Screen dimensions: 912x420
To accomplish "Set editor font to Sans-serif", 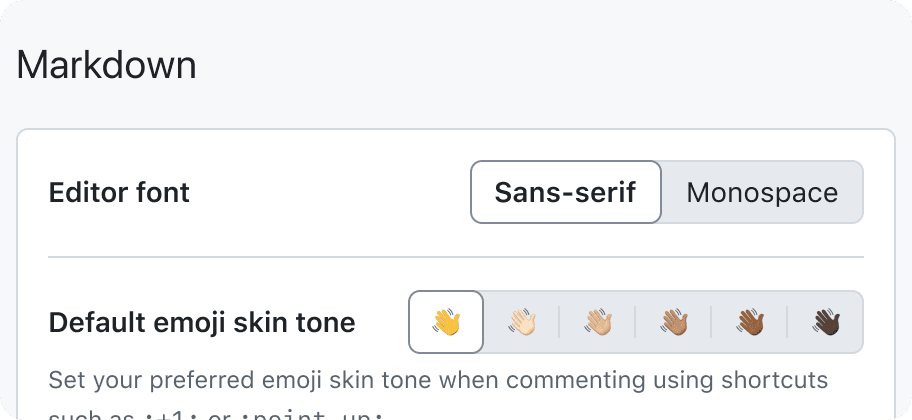I will 566,192.
